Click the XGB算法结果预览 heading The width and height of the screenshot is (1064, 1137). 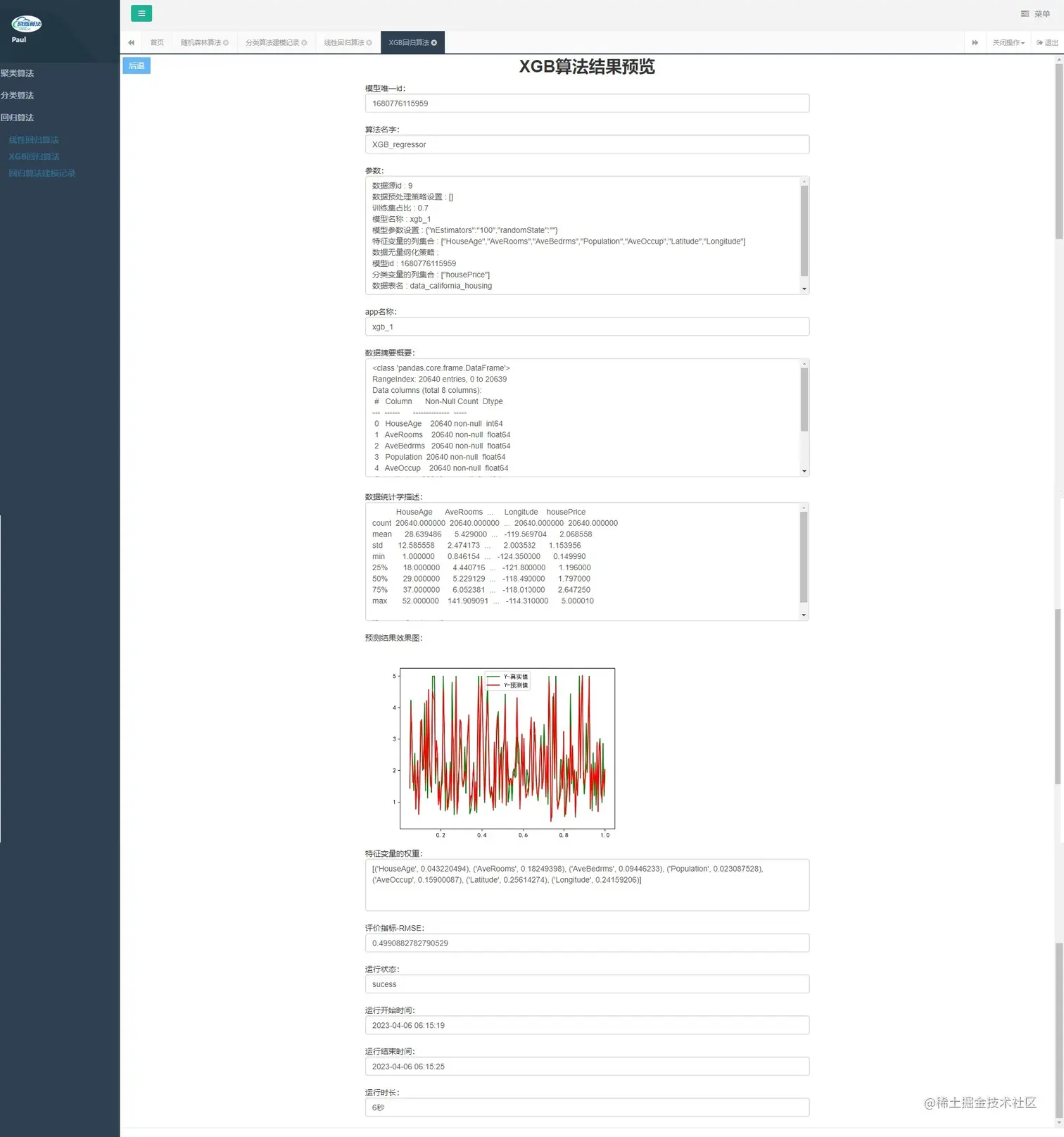click(x=587, y=67)
